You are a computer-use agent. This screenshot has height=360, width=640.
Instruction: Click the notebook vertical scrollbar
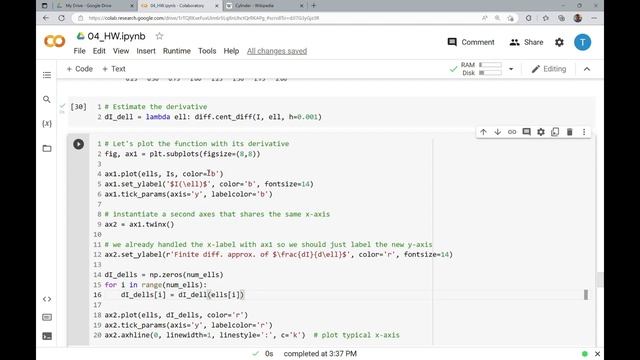[599, 280]
